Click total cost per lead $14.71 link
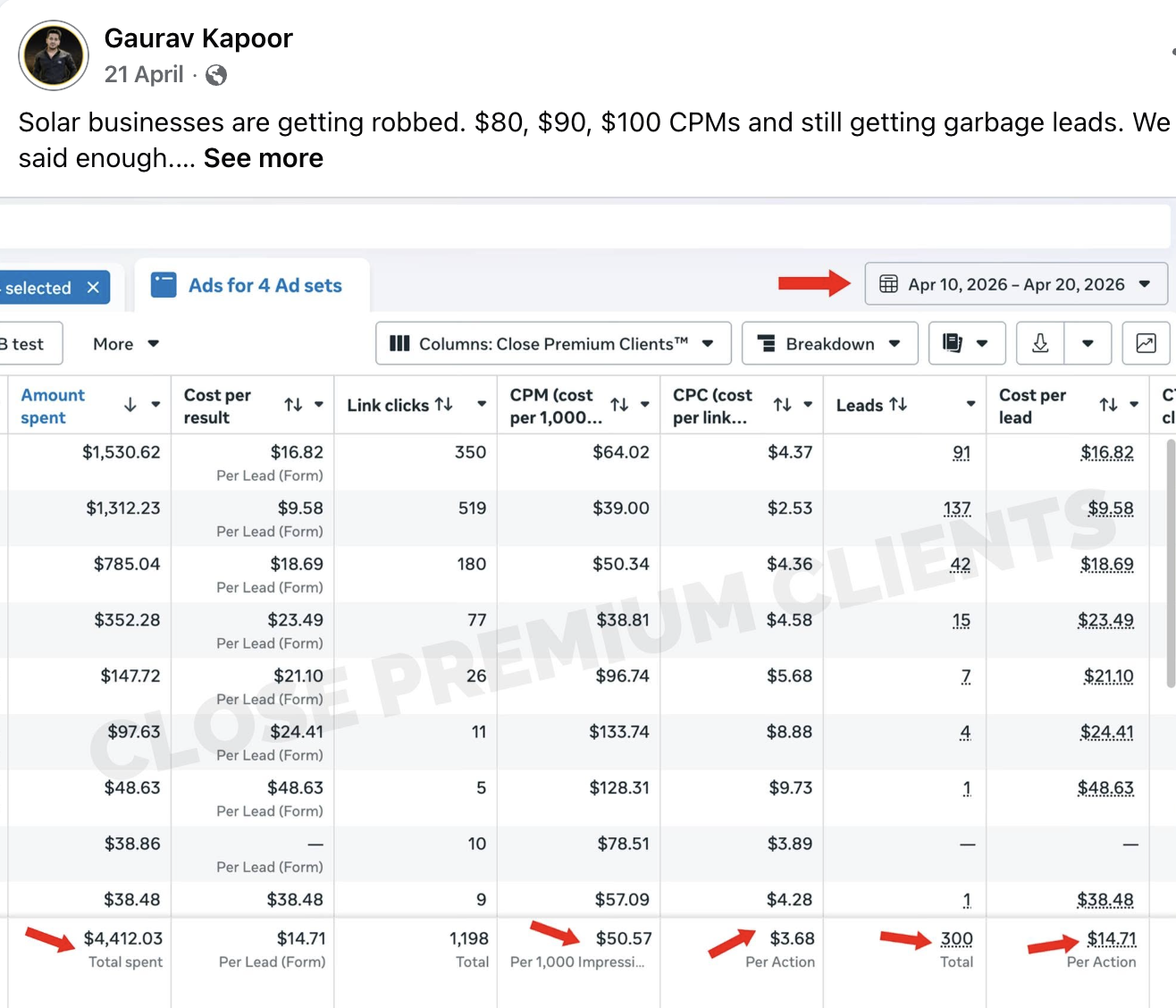 pos(1112,939)
